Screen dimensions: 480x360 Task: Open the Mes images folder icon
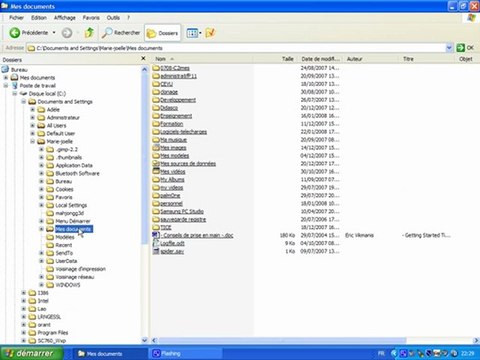click(156, 147)
